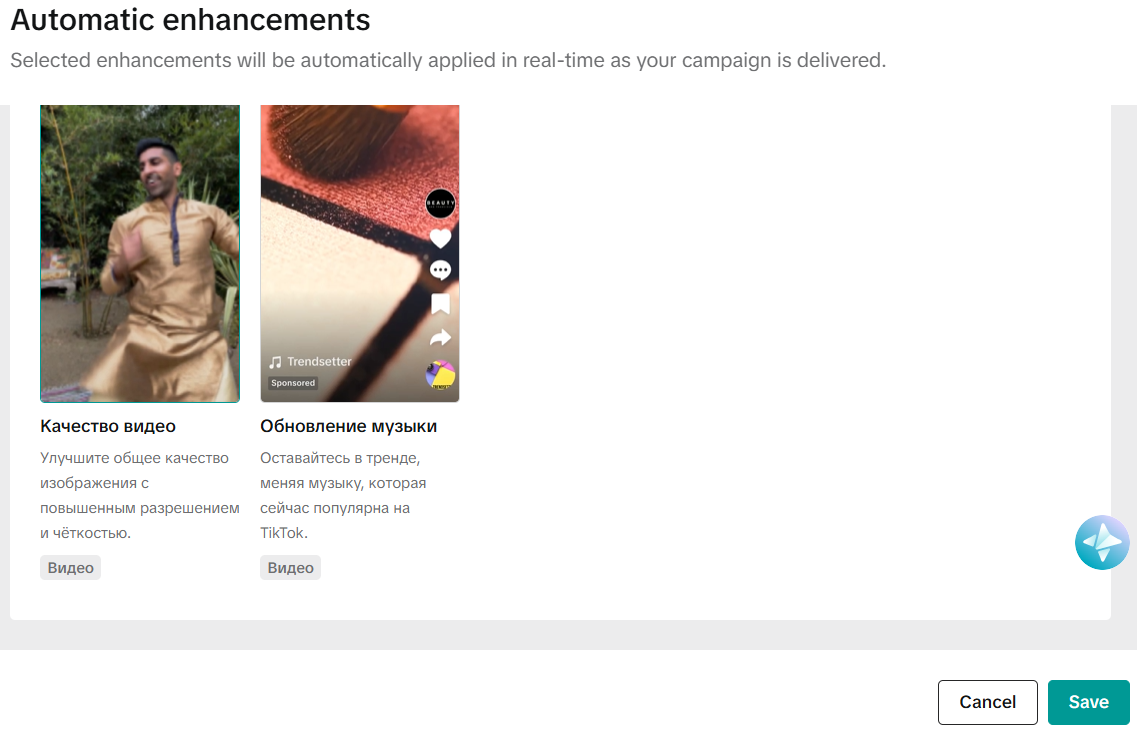
Task: Click Видео tag under Обновление музыки
Action: 290,568
